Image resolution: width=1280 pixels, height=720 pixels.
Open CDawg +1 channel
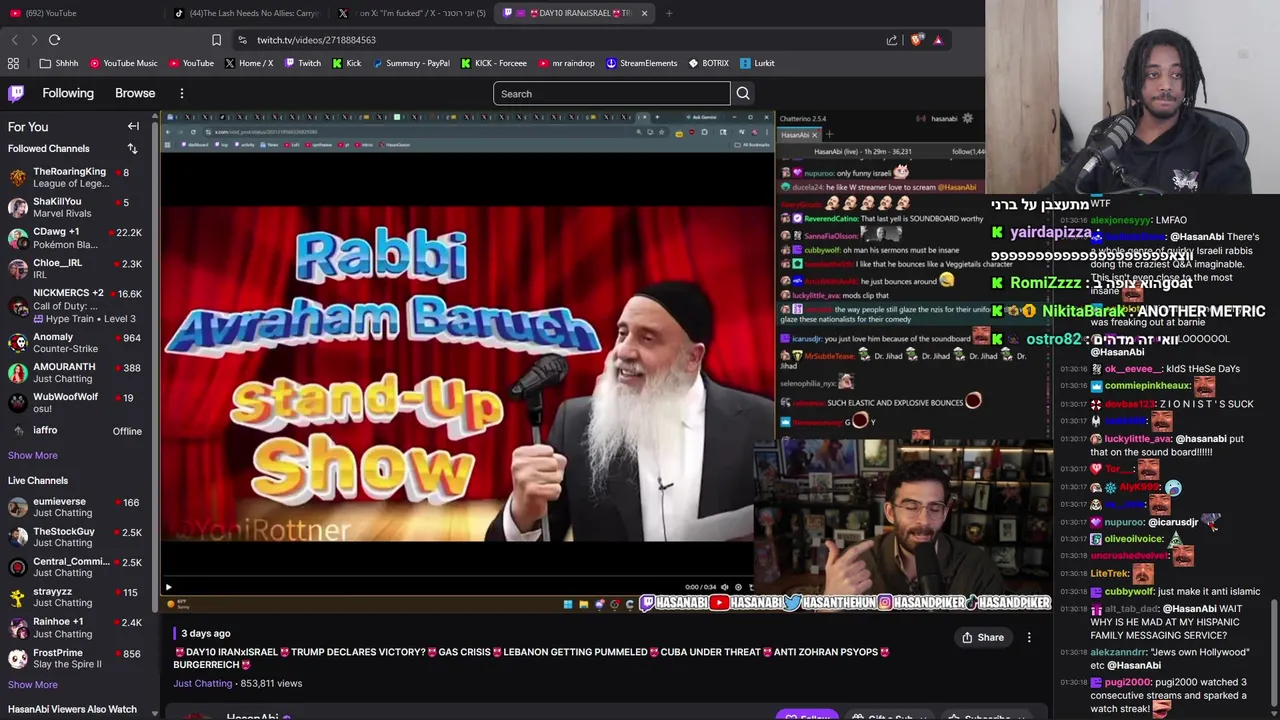coord(74,238)
